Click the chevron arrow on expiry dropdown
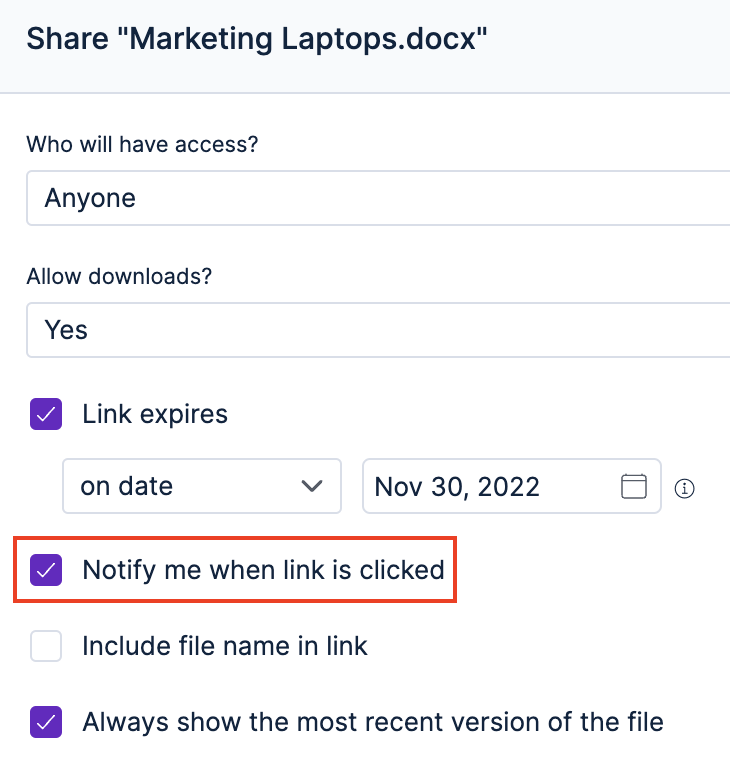 click(311, 487)
